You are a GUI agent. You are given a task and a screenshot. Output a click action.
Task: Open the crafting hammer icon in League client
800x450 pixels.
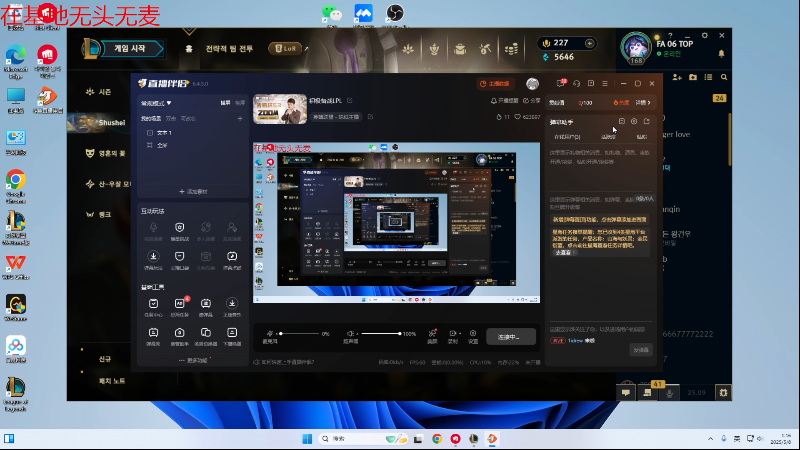pos(485,49)
